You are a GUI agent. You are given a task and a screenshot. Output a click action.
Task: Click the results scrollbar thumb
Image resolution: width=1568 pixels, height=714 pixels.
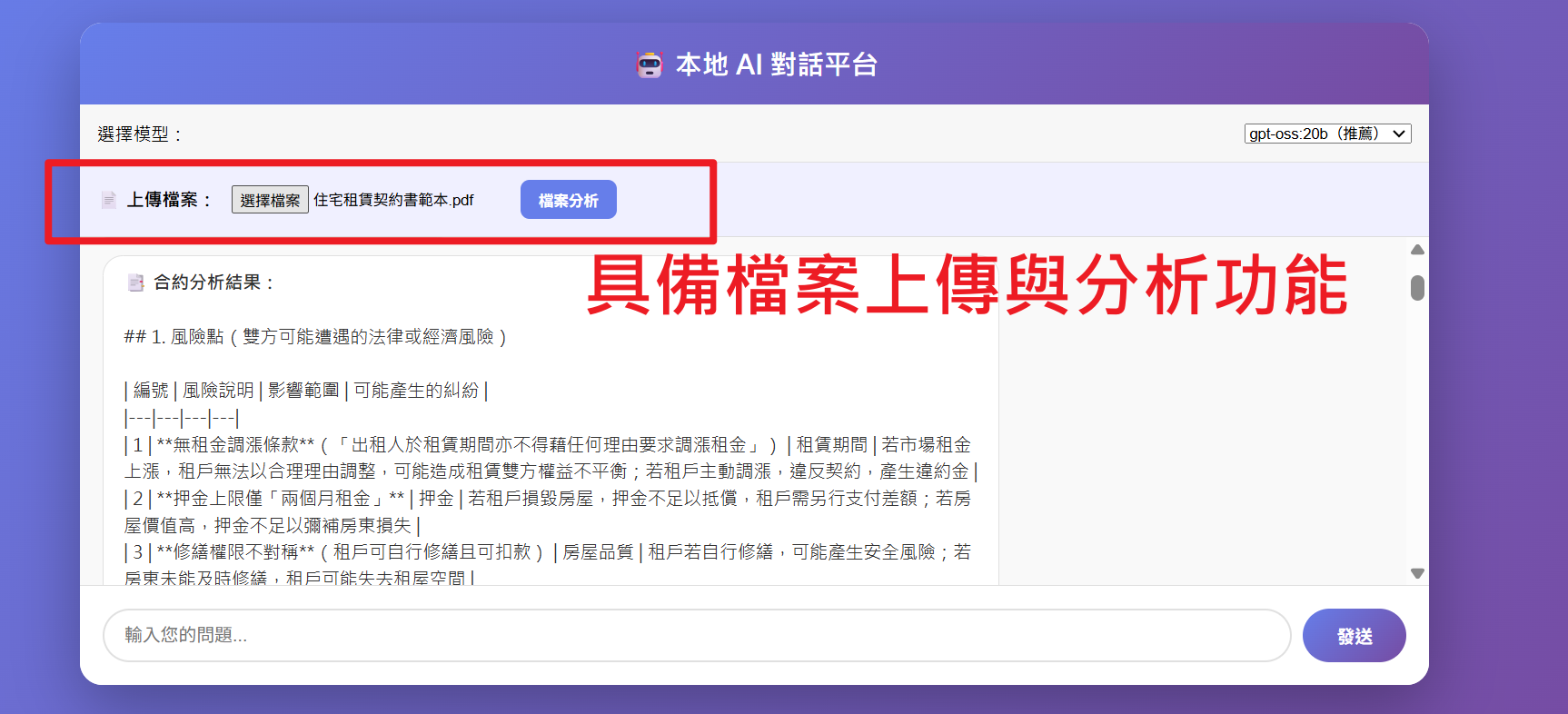pos(1417,288)
